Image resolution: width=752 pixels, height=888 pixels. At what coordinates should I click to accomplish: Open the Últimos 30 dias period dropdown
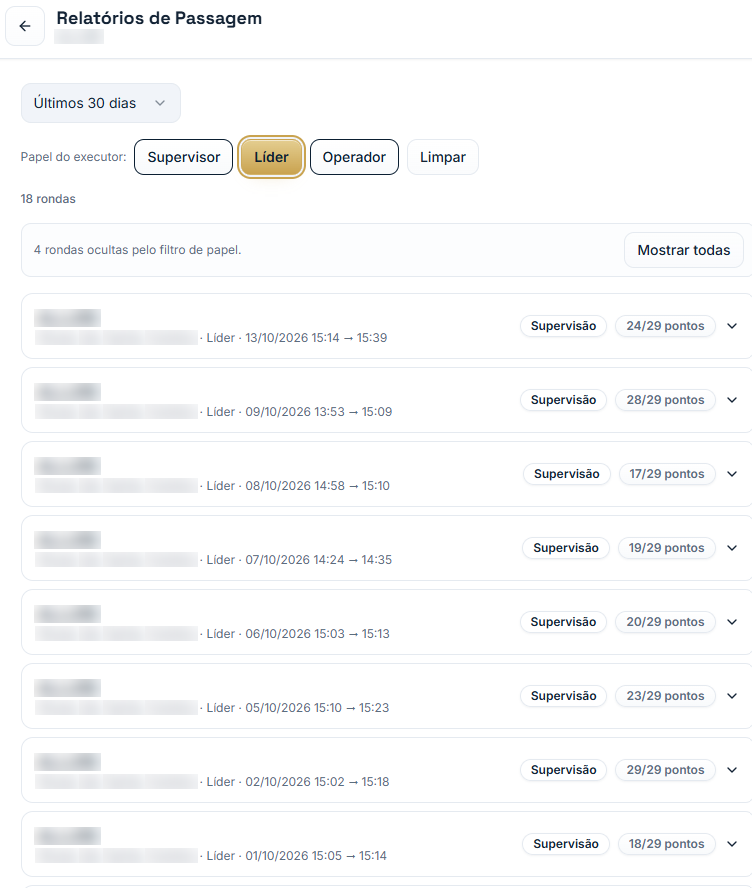pyautogui.click(x=101, y=103)
